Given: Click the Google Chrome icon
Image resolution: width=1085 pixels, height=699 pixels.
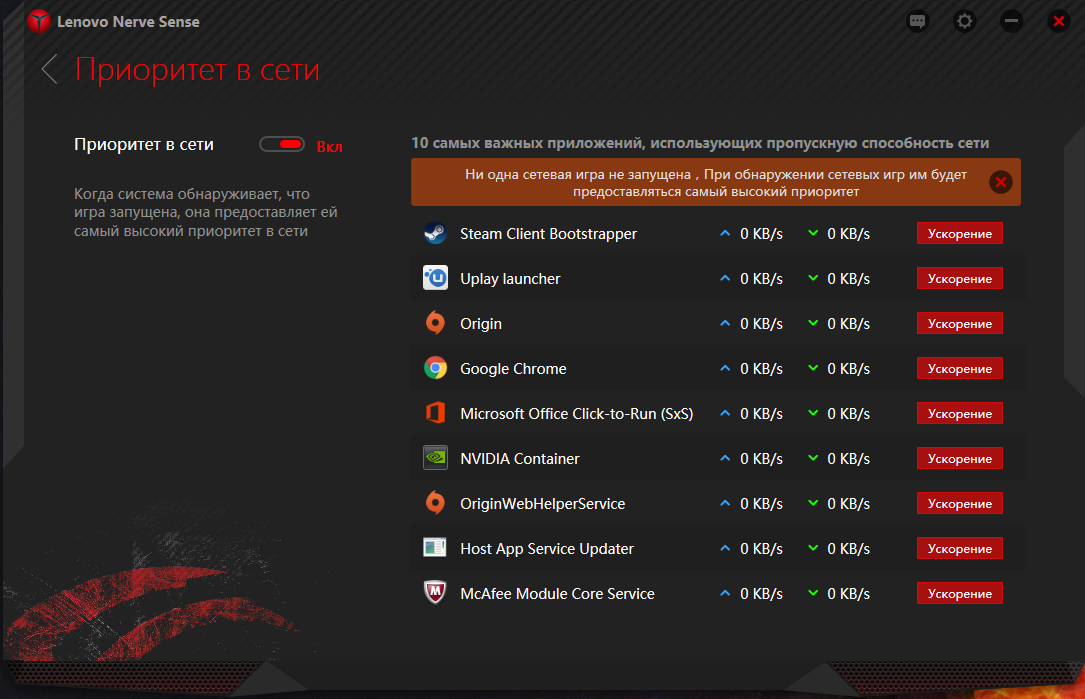Looking at the screenshot, I should point(435,368).
